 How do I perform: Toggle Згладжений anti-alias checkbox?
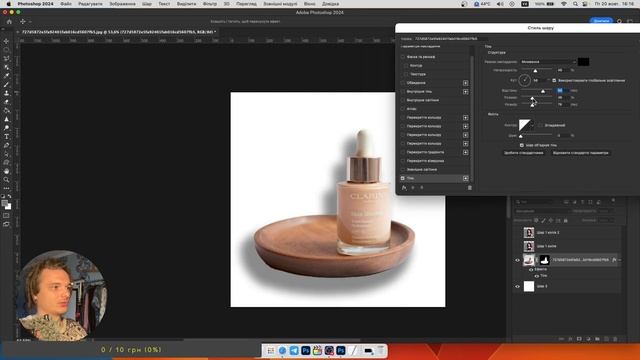pos(540,125)
